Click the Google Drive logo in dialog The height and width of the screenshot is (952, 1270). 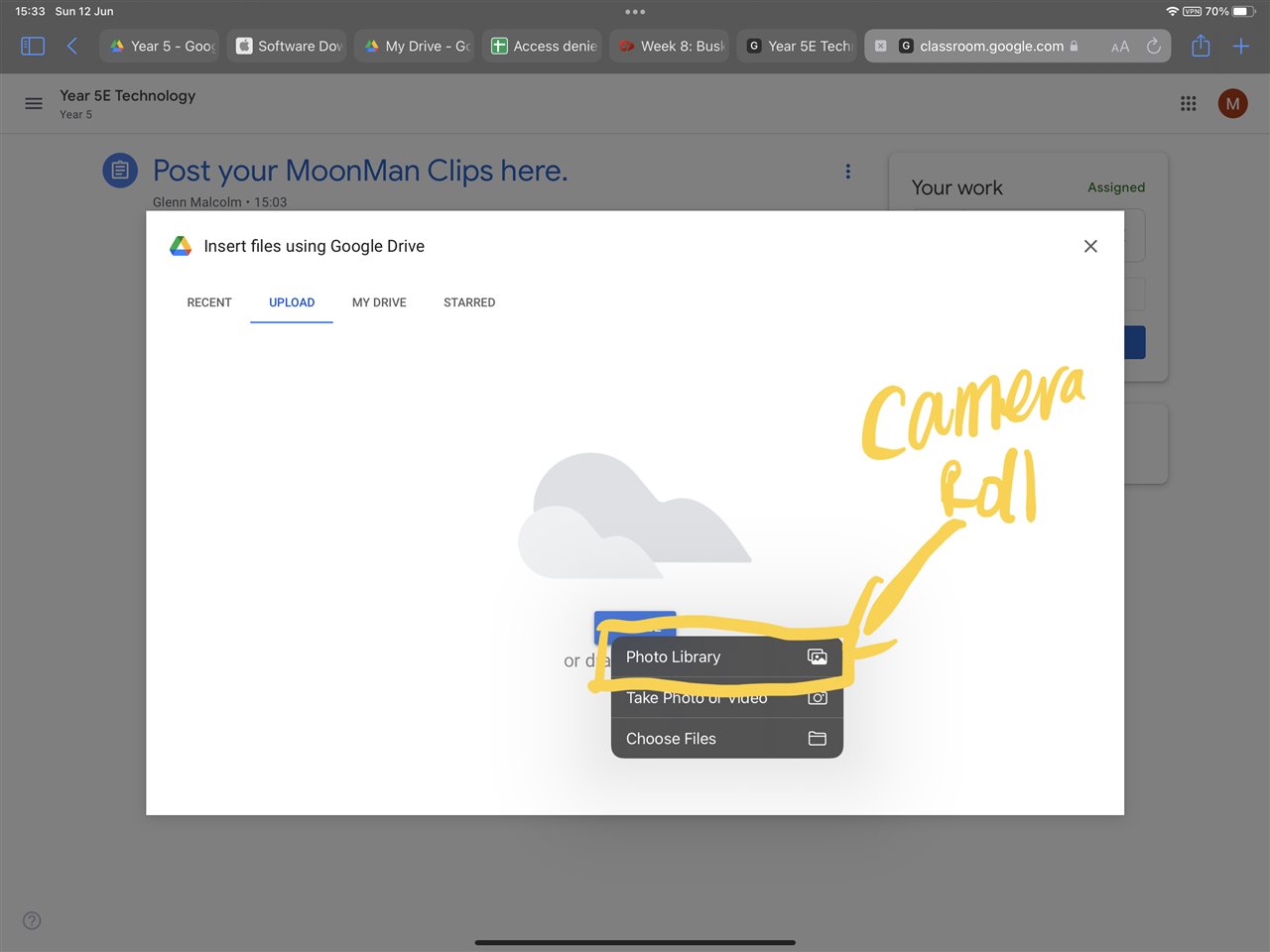[181, 246]
